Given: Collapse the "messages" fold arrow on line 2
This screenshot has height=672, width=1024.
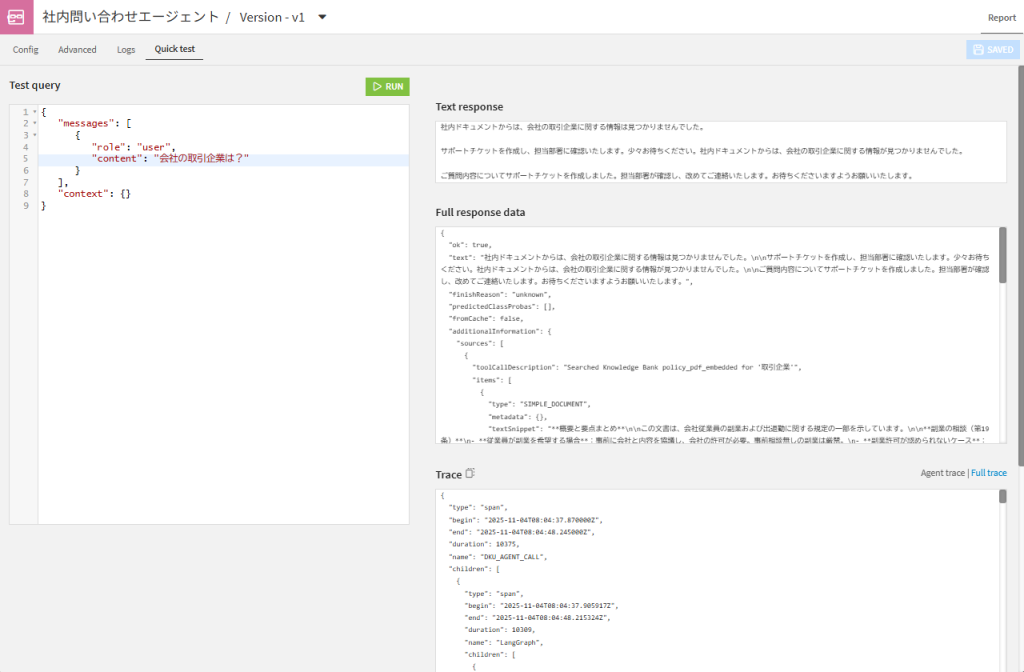Looking at the screenshot, I should [x=35, y=124].
